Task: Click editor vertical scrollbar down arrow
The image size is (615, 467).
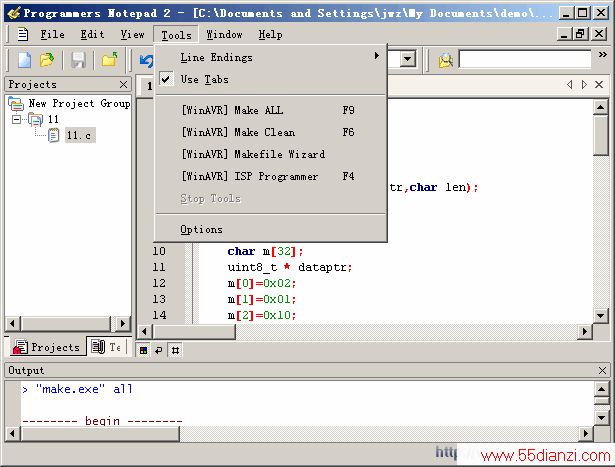Action: tap(600, 316)
